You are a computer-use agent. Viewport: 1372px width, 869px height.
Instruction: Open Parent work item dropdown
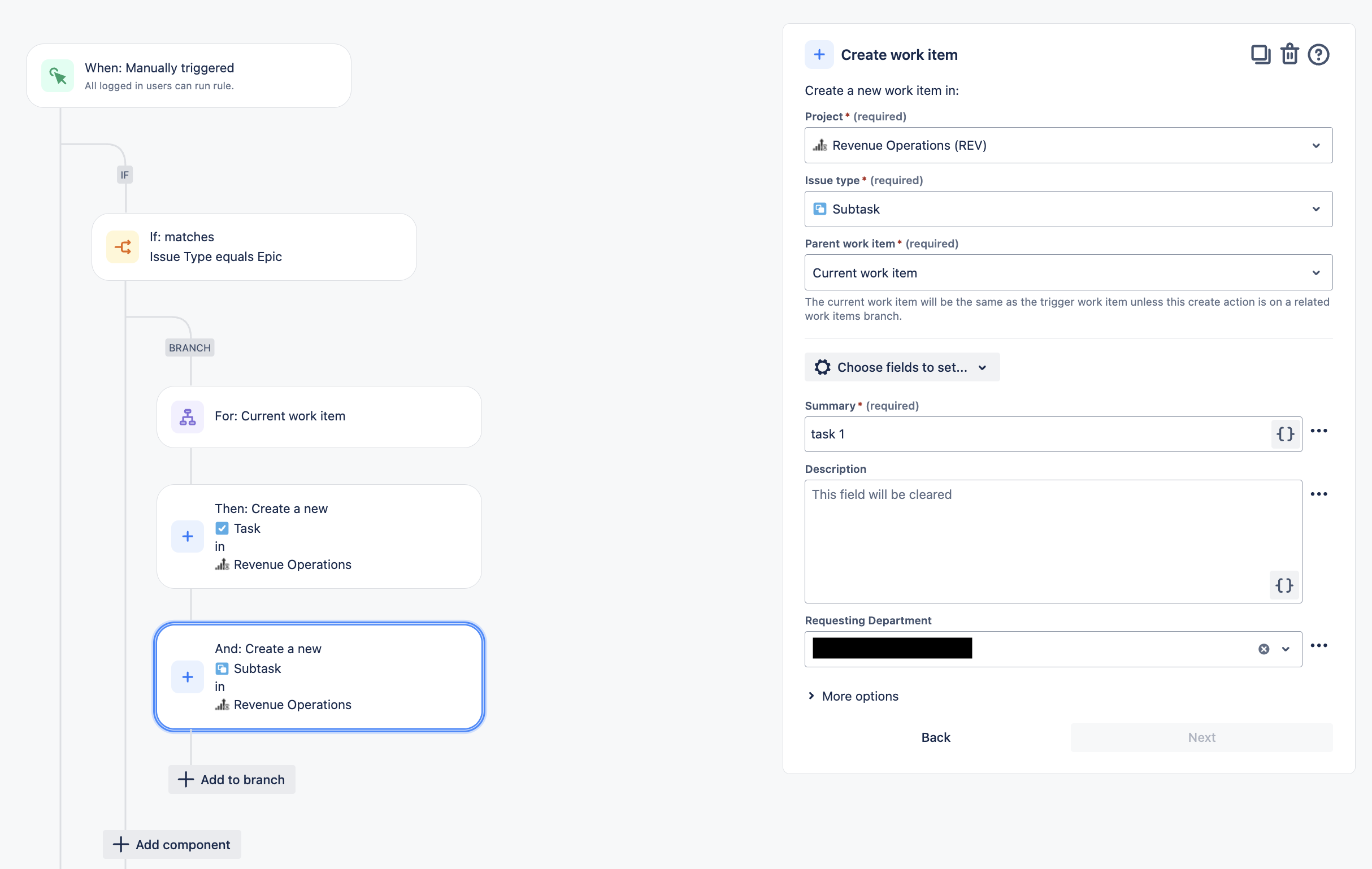(1069, 273)
